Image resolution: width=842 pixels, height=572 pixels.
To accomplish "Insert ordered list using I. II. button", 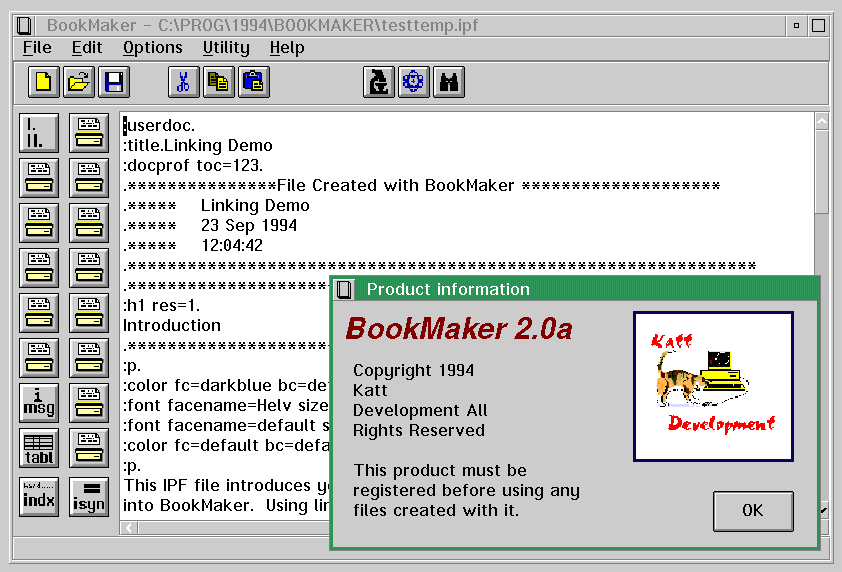I will [39, 133].
